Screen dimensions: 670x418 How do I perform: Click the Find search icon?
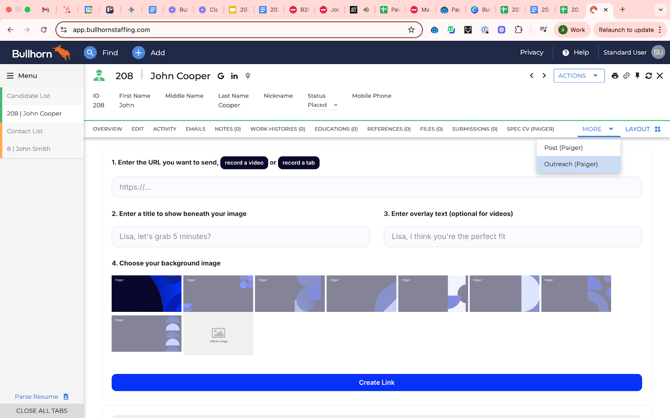[x=90, y=53]
